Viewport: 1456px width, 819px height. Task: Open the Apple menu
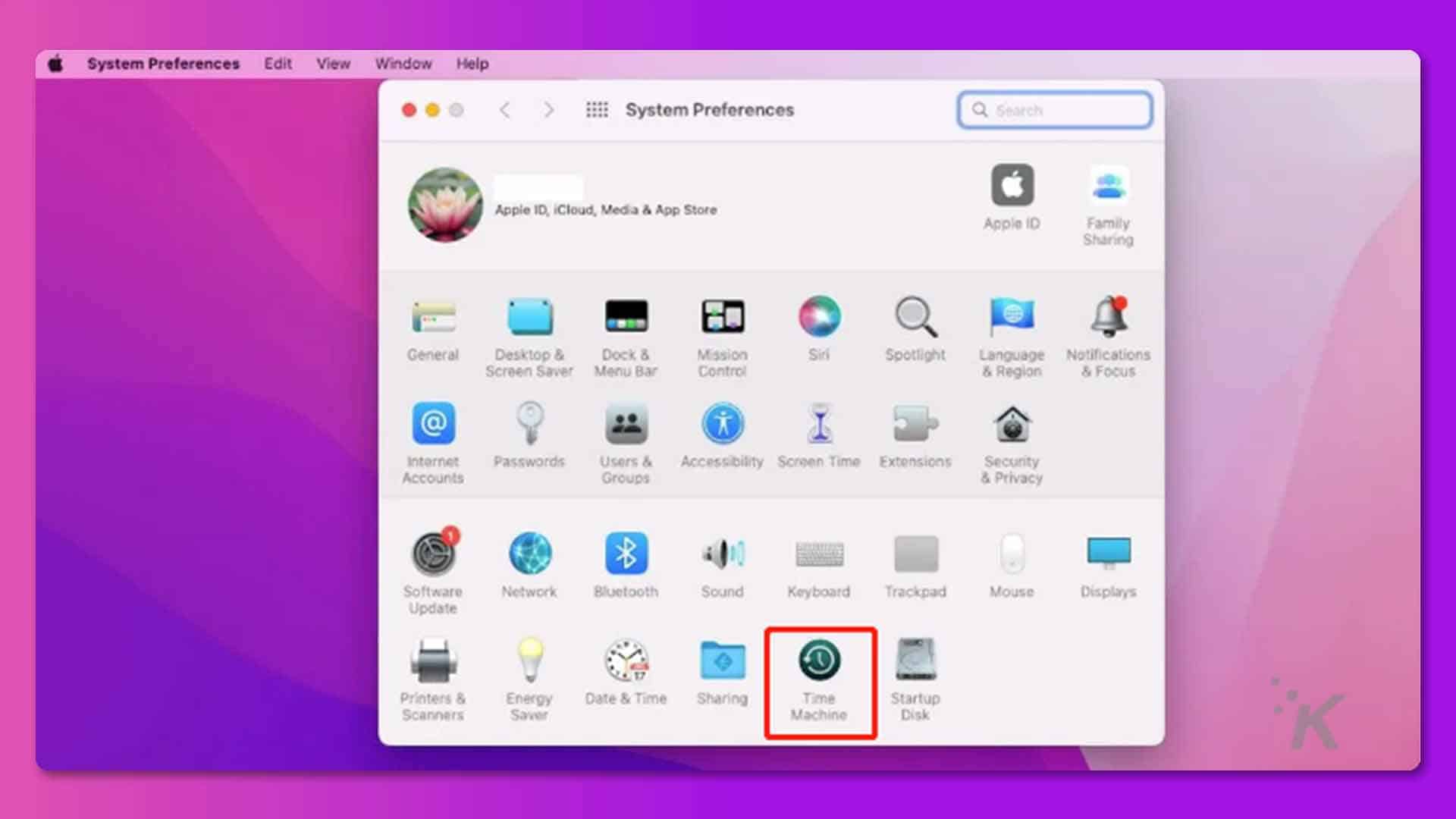coord(53,64)
